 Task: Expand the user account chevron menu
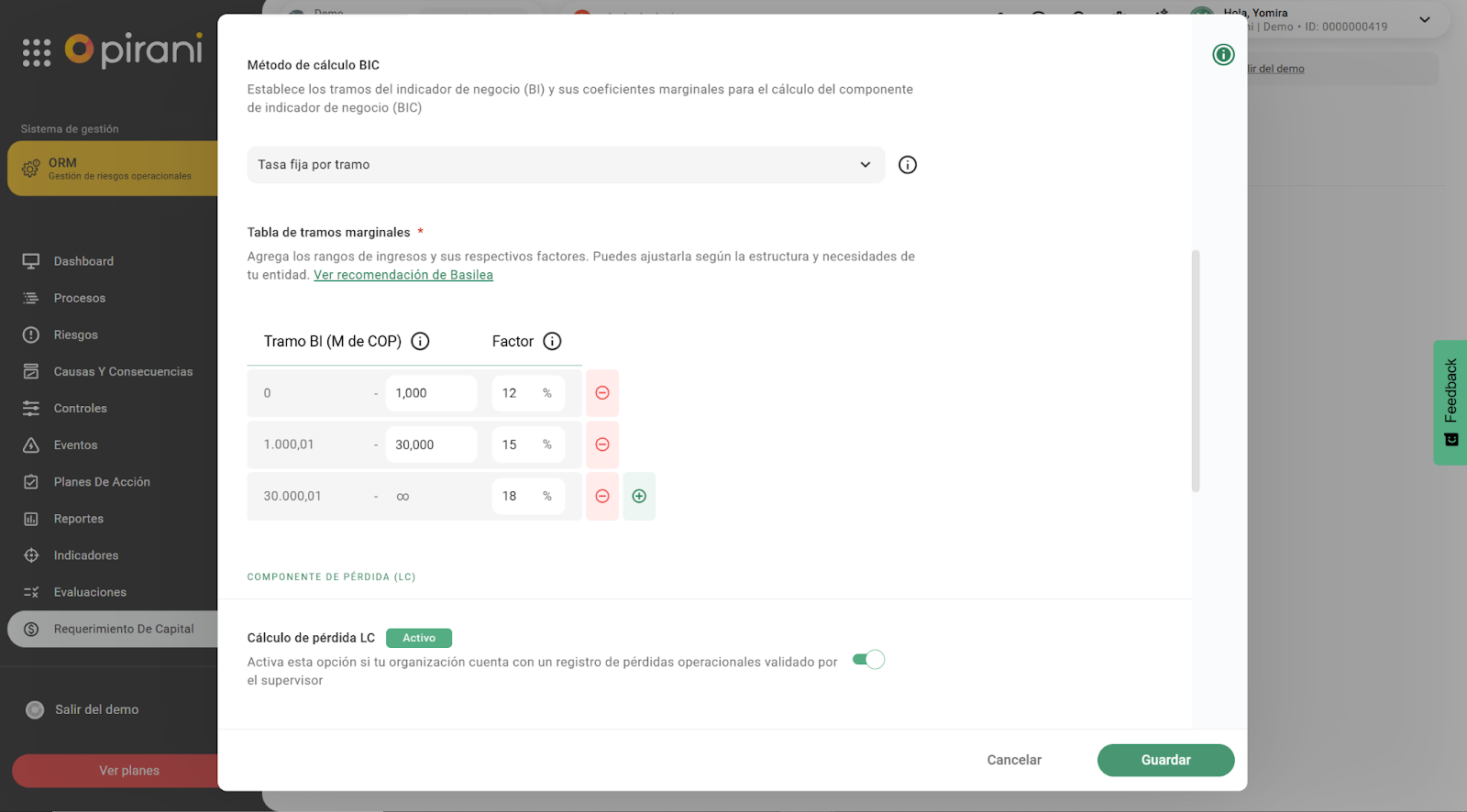(x=1424, y=20)
